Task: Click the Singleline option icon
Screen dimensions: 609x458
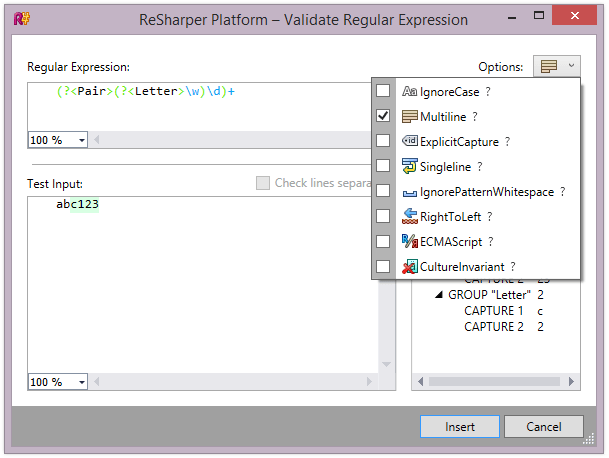Action: [409, 166]
